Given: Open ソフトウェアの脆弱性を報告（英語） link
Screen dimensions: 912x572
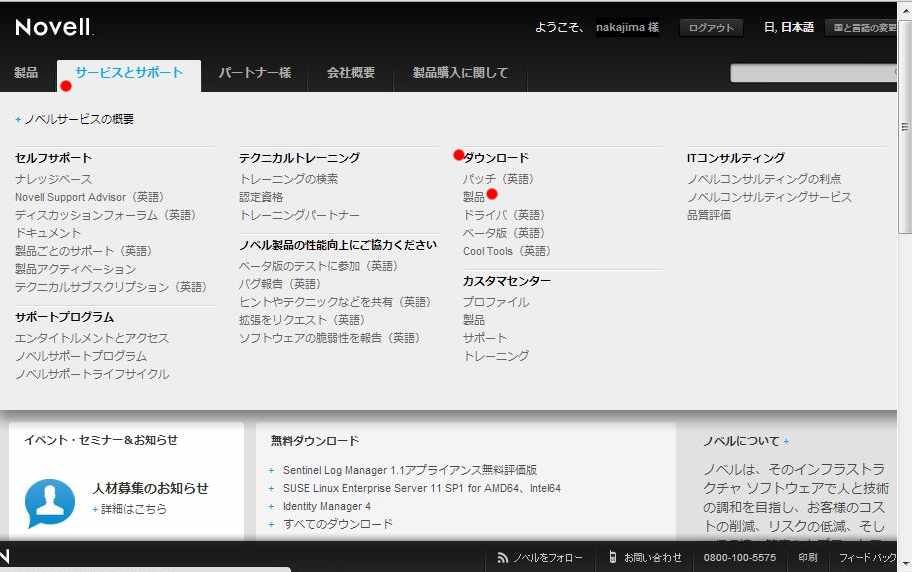Looking at the screenshot, I should [330, 338].
